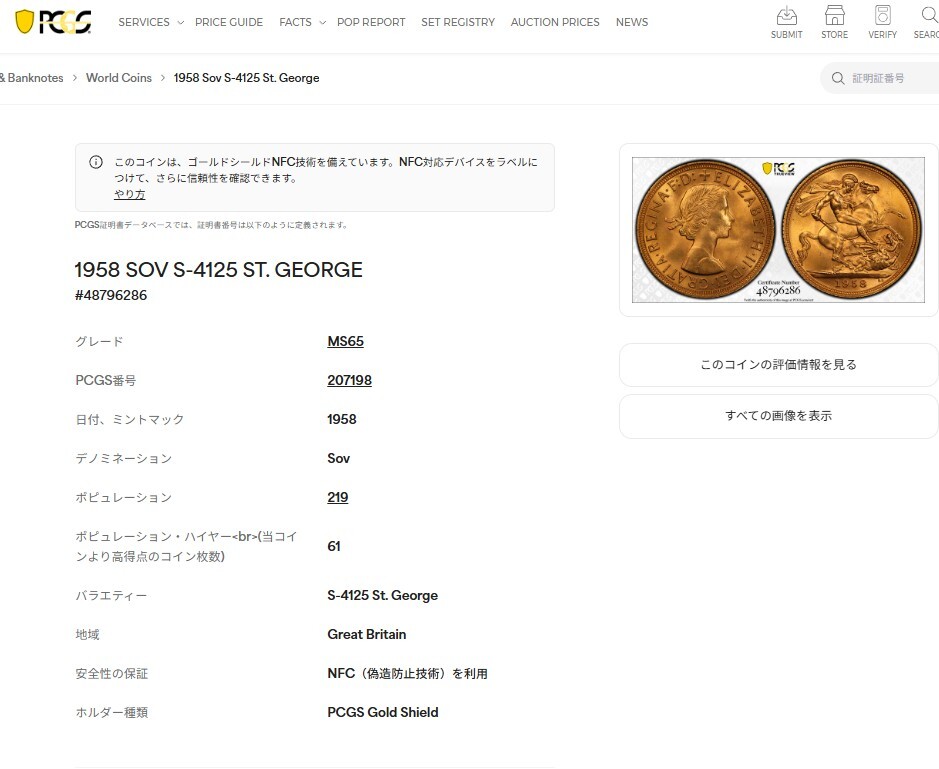The image size is (939, 769).
Task: Expand the Services dropdown arrow
Action: [x=180, y=23]
